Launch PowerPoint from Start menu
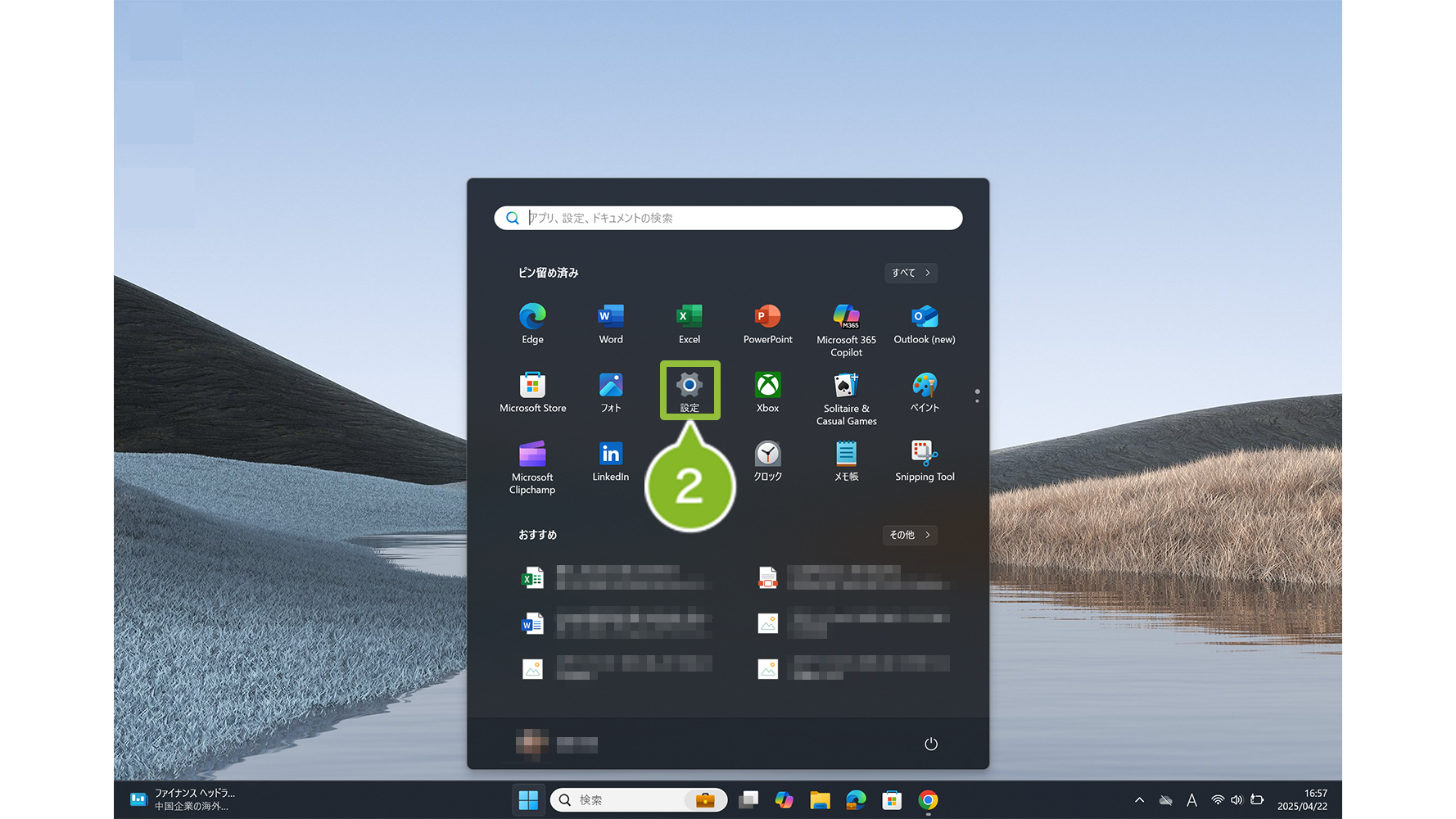Viewport: 1456px width, 819px height. 767,324
